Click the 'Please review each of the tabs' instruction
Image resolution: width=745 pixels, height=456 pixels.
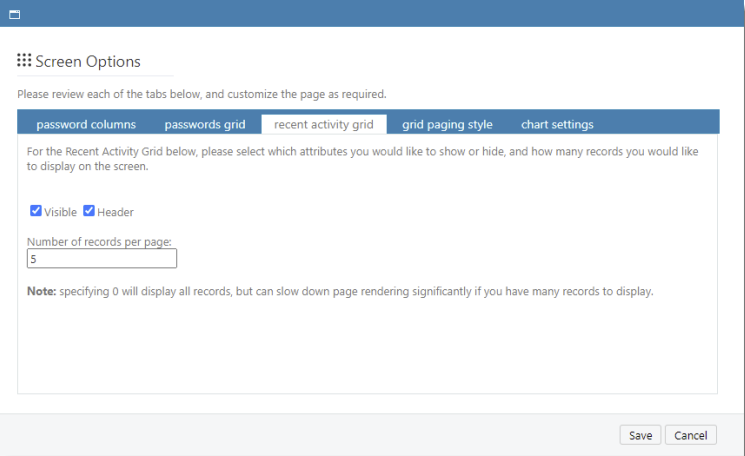point(201,94)
